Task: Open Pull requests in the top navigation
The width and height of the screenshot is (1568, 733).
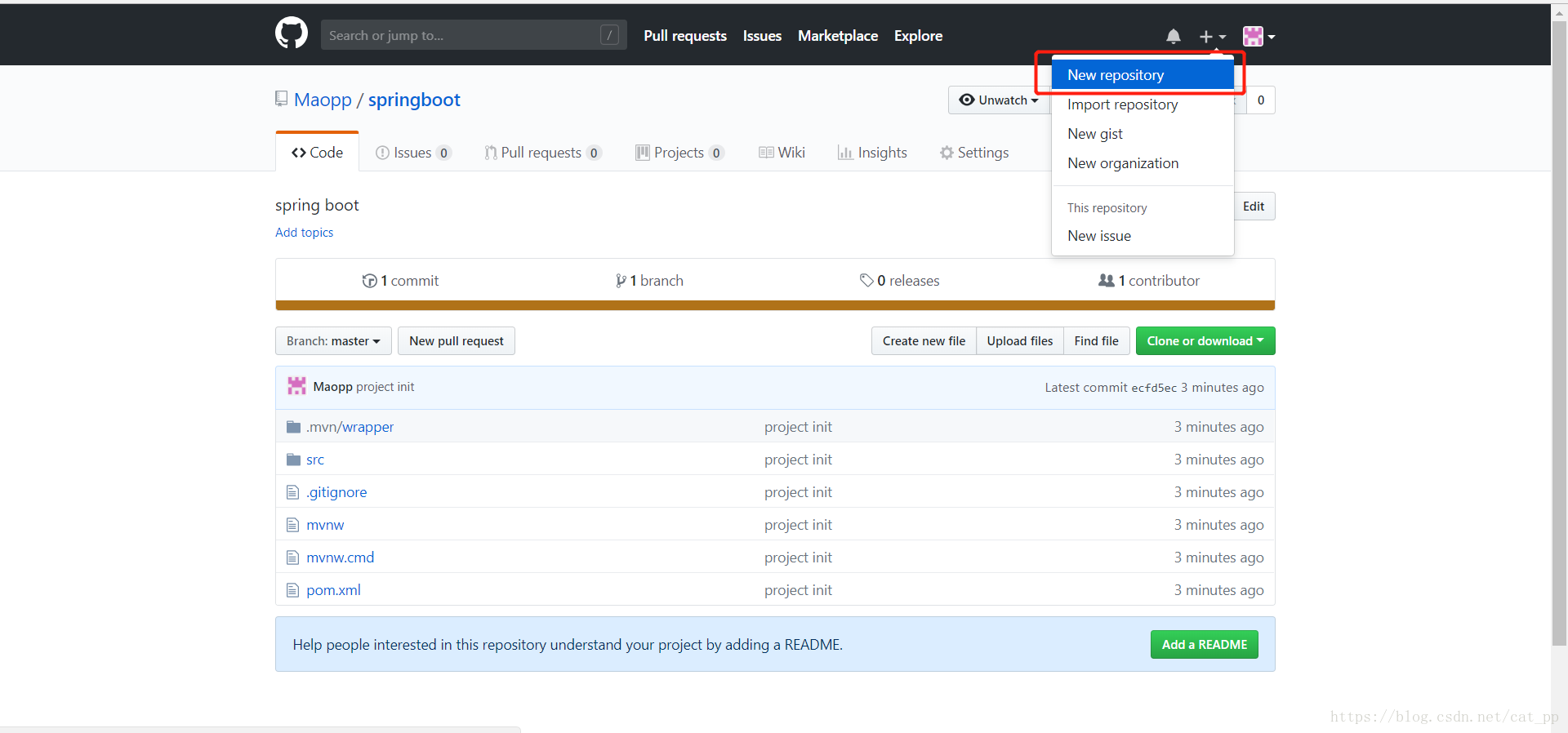Action: (x=685, y=36)
